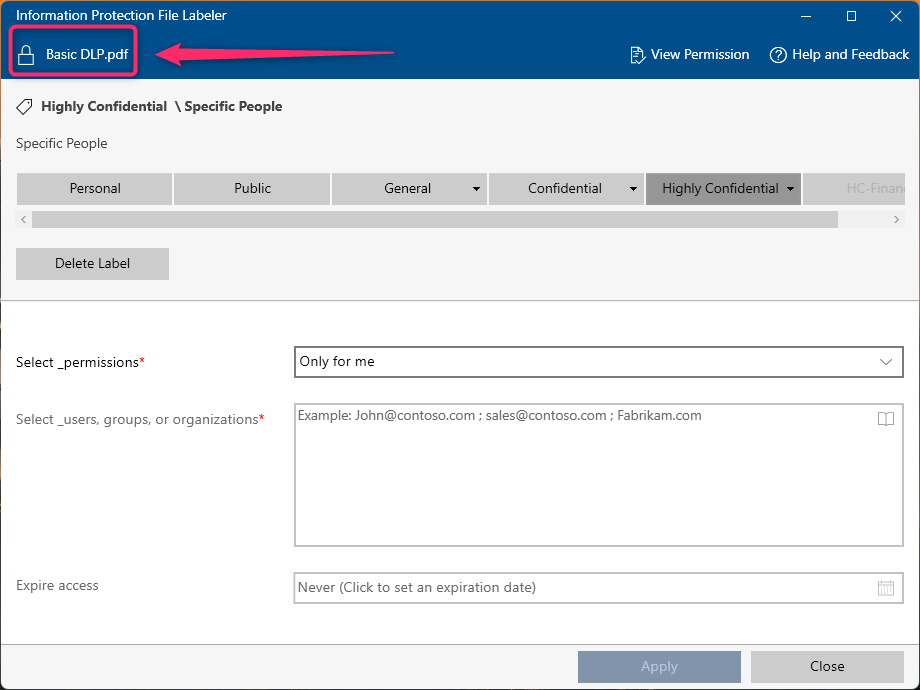Open the Select permissions combo box

tap(598, 362)
